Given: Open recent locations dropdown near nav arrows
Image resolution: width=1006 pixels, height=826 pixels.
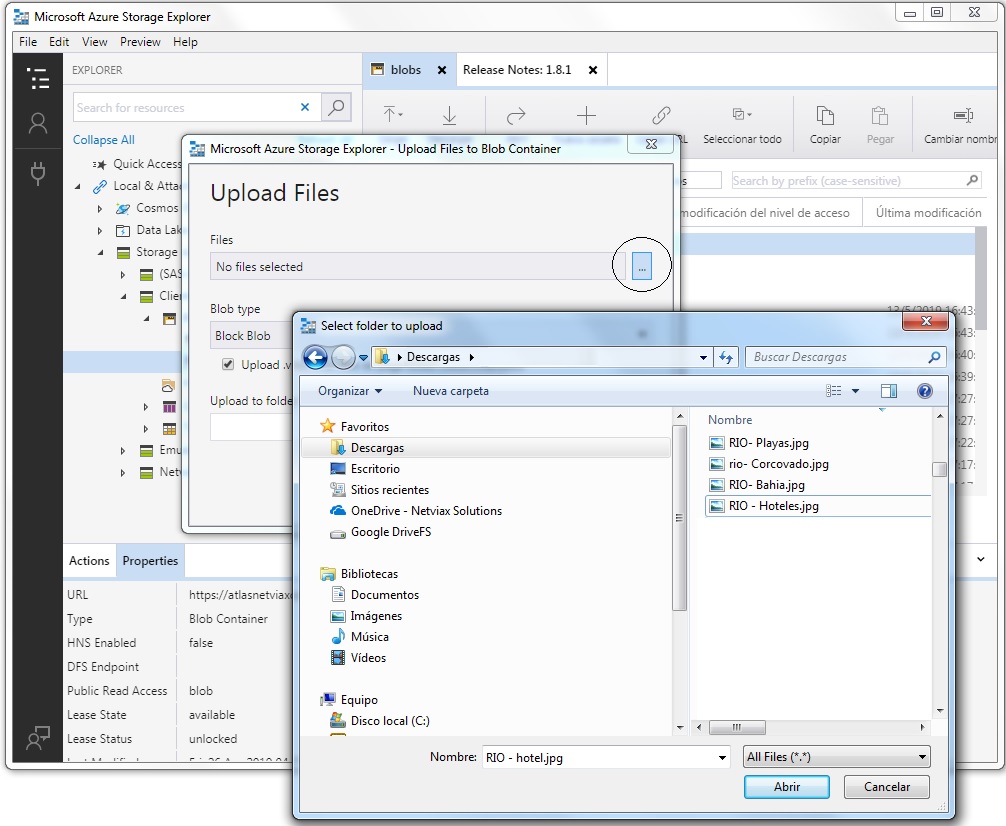Looking at the screenshot, I should click(x=363, y=357).
